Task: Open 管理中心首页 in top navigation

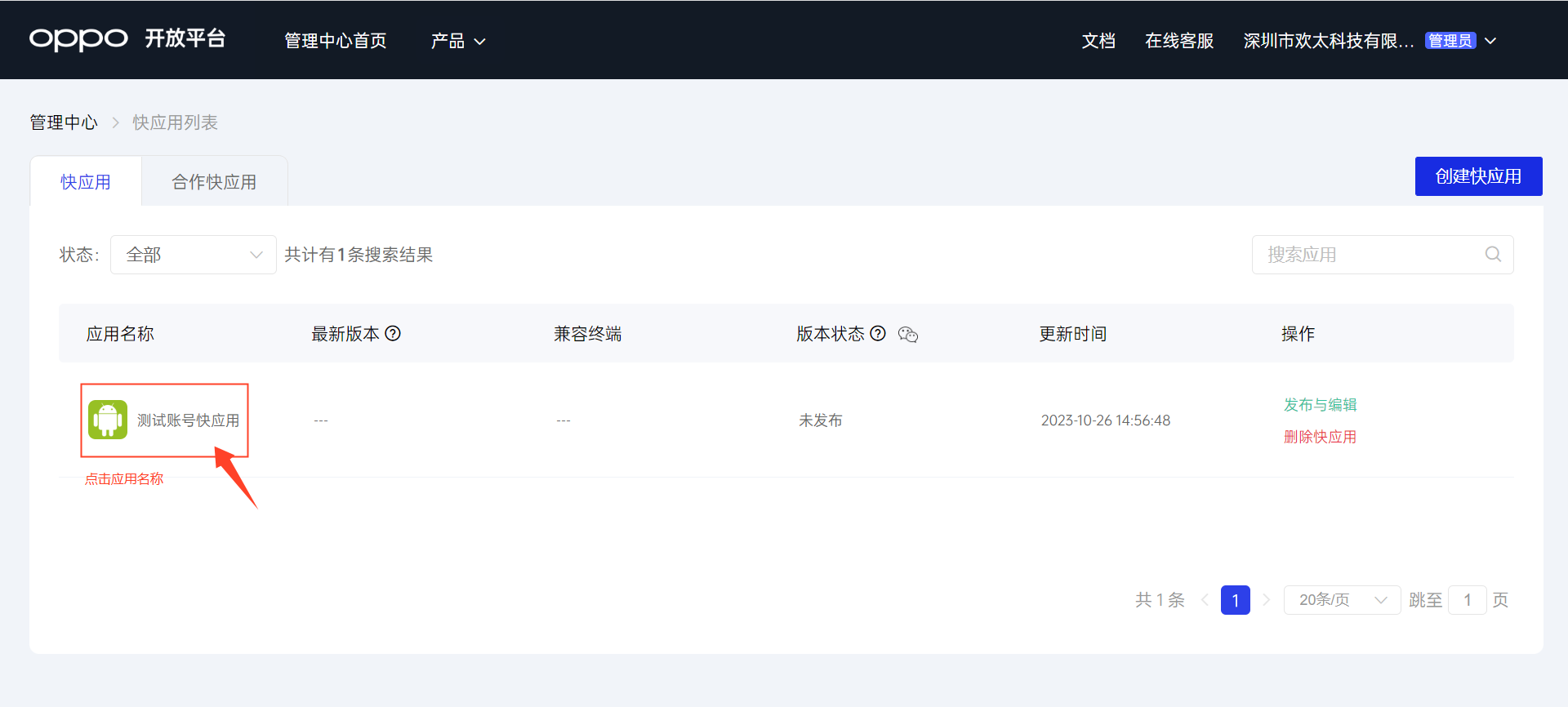Action: pos(335,41)
